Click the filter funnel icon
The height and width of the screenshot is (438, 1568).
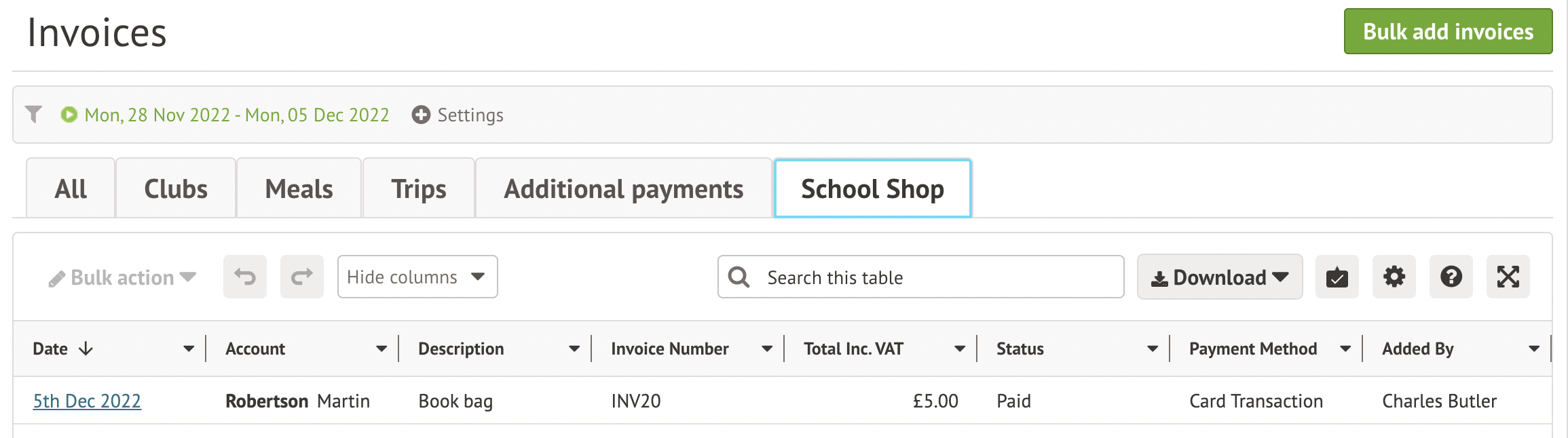(x=33, y=114)
